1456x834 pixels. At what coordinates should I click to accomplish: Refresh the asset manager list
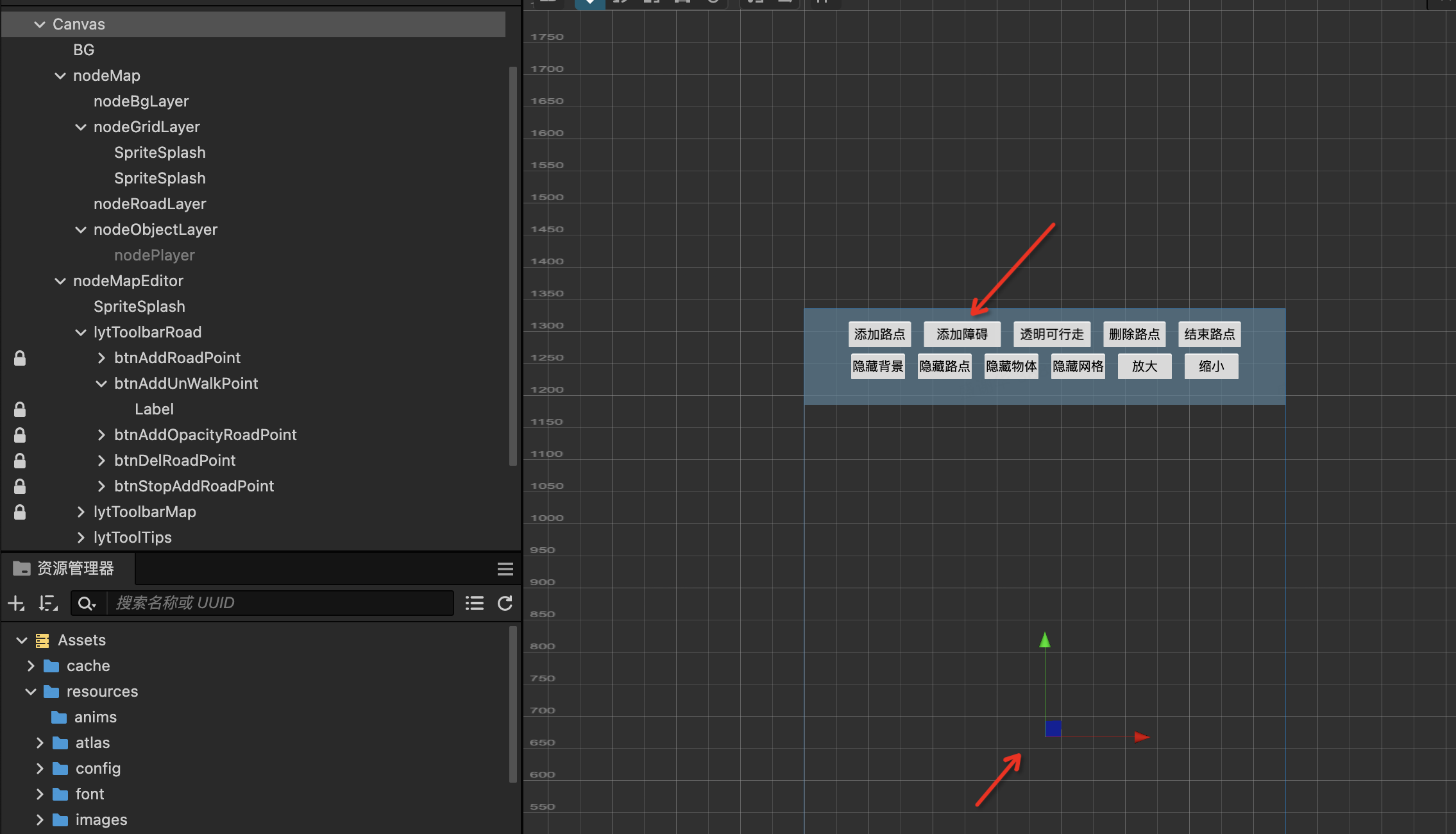tap(505, 603)
